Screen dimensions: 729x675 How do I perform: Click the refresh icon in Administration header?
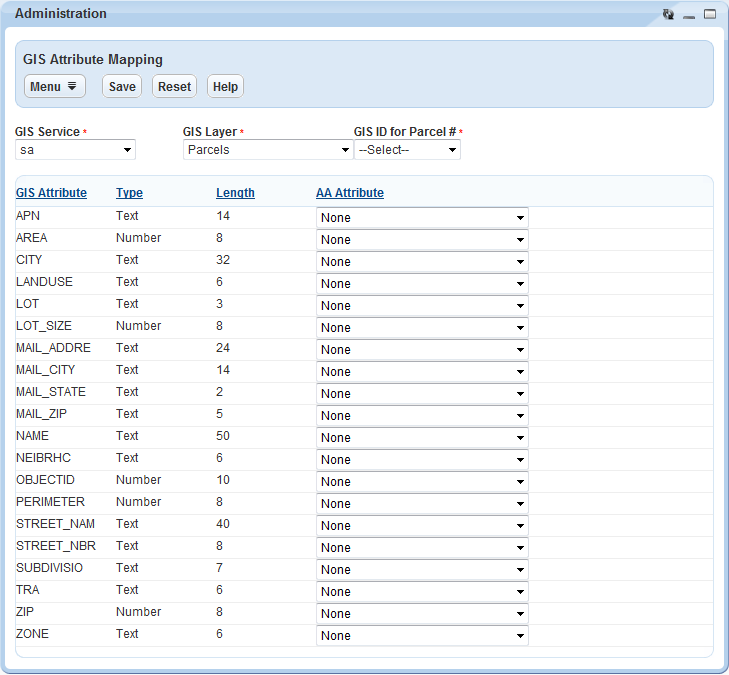click(668, 15)
